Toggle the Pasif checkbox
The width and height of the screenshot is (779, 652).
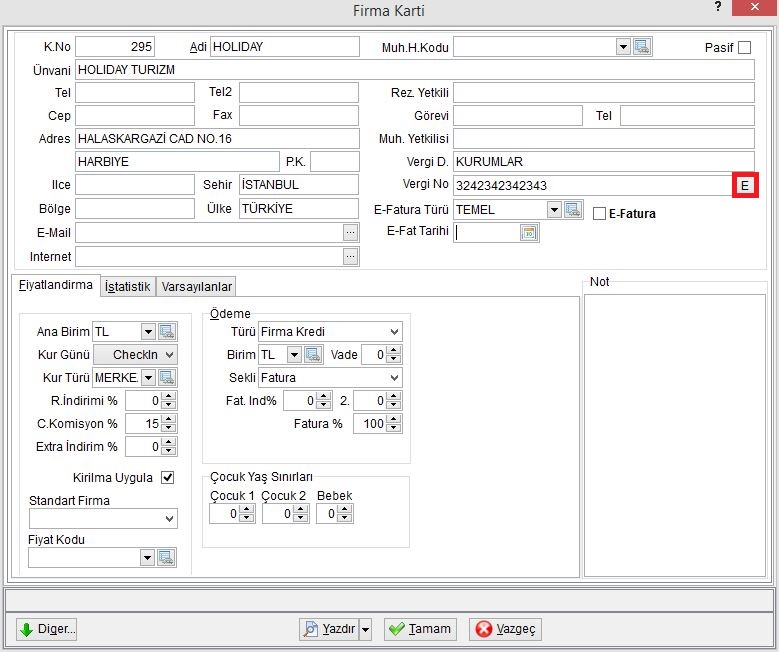tap(744, 48)
